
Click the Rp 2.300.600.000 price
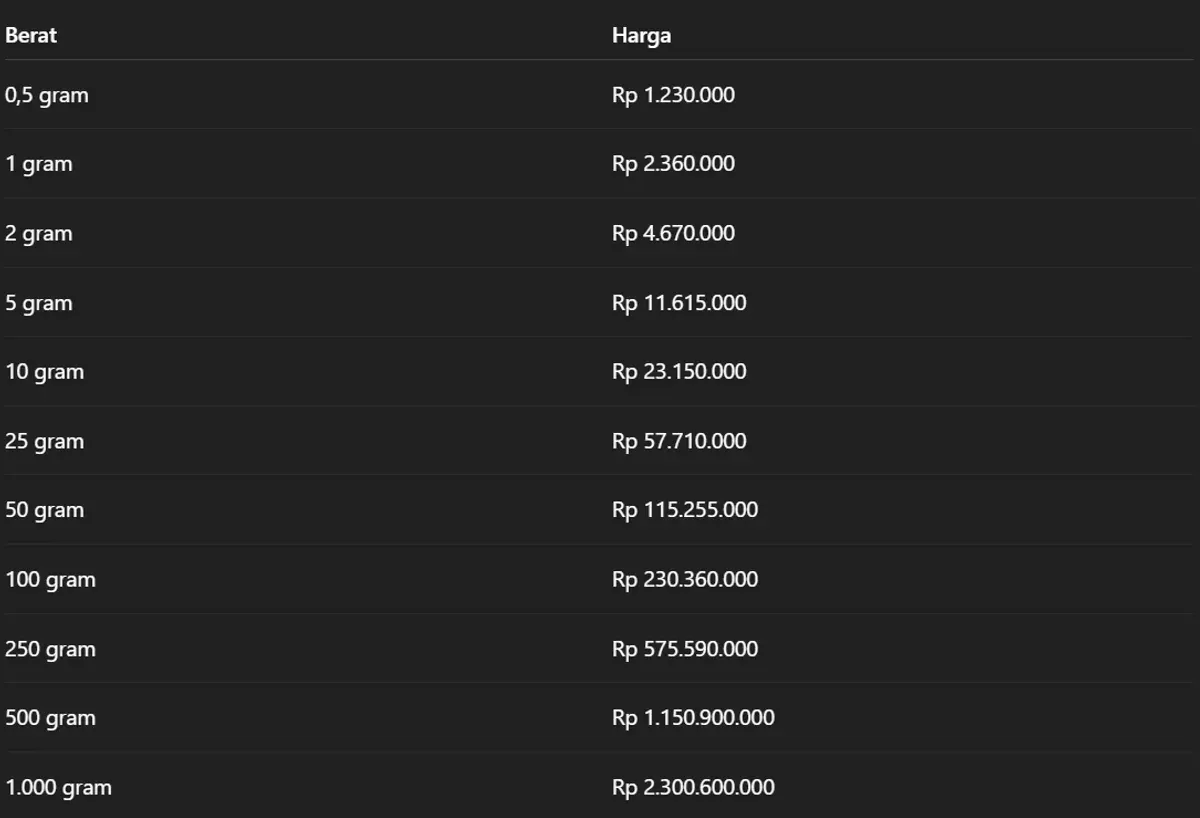(x=693, y=788)
